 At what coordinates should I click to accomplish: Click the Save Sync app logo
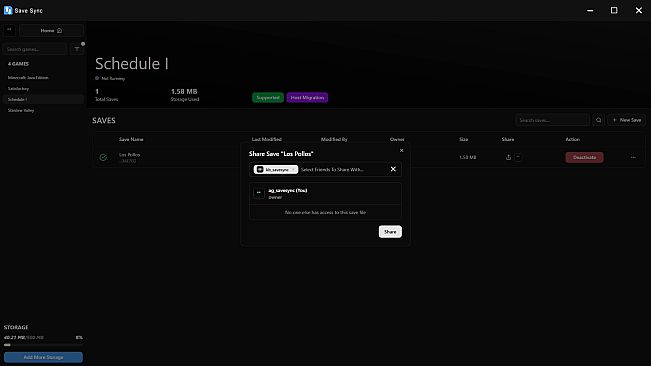(x=8, y=10)
